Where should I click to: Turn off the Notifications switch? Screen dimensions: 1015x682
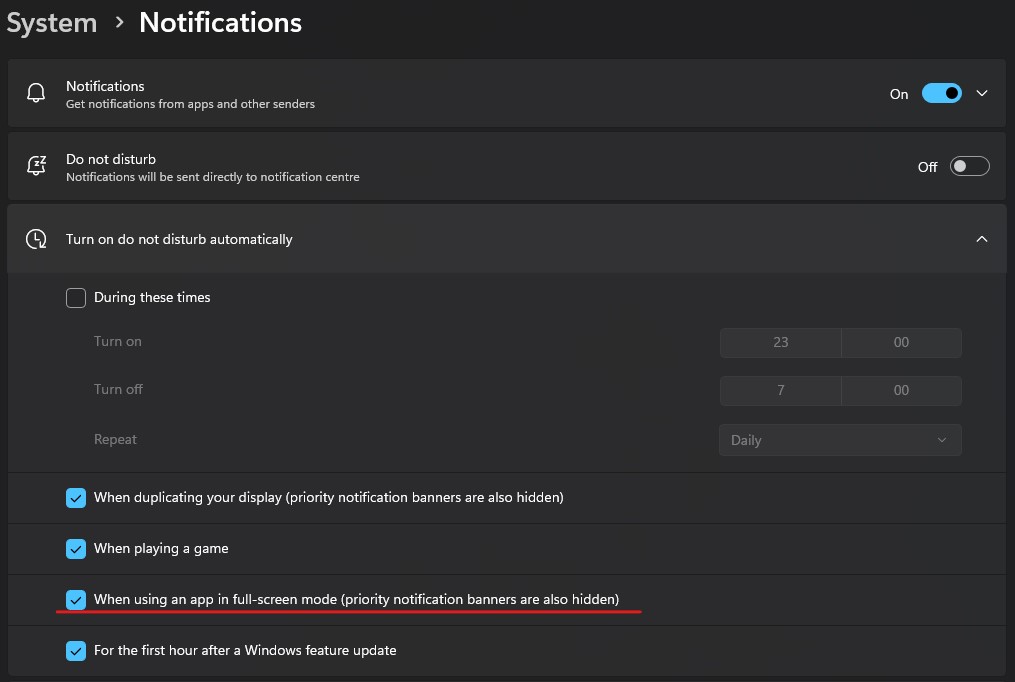tap(941, 92)
